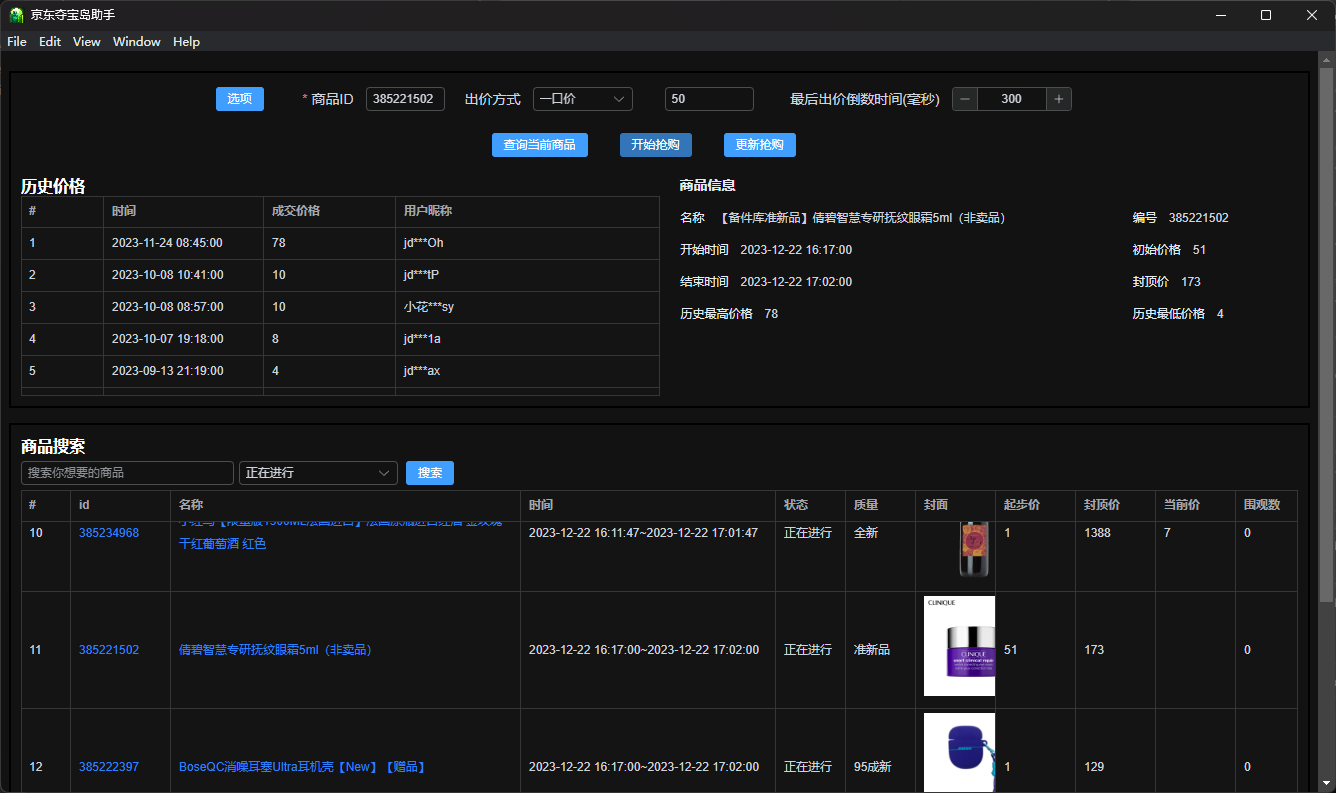This screenshot has height=793, width=1336.
Task: Open the Help menu
Action: 186,42
